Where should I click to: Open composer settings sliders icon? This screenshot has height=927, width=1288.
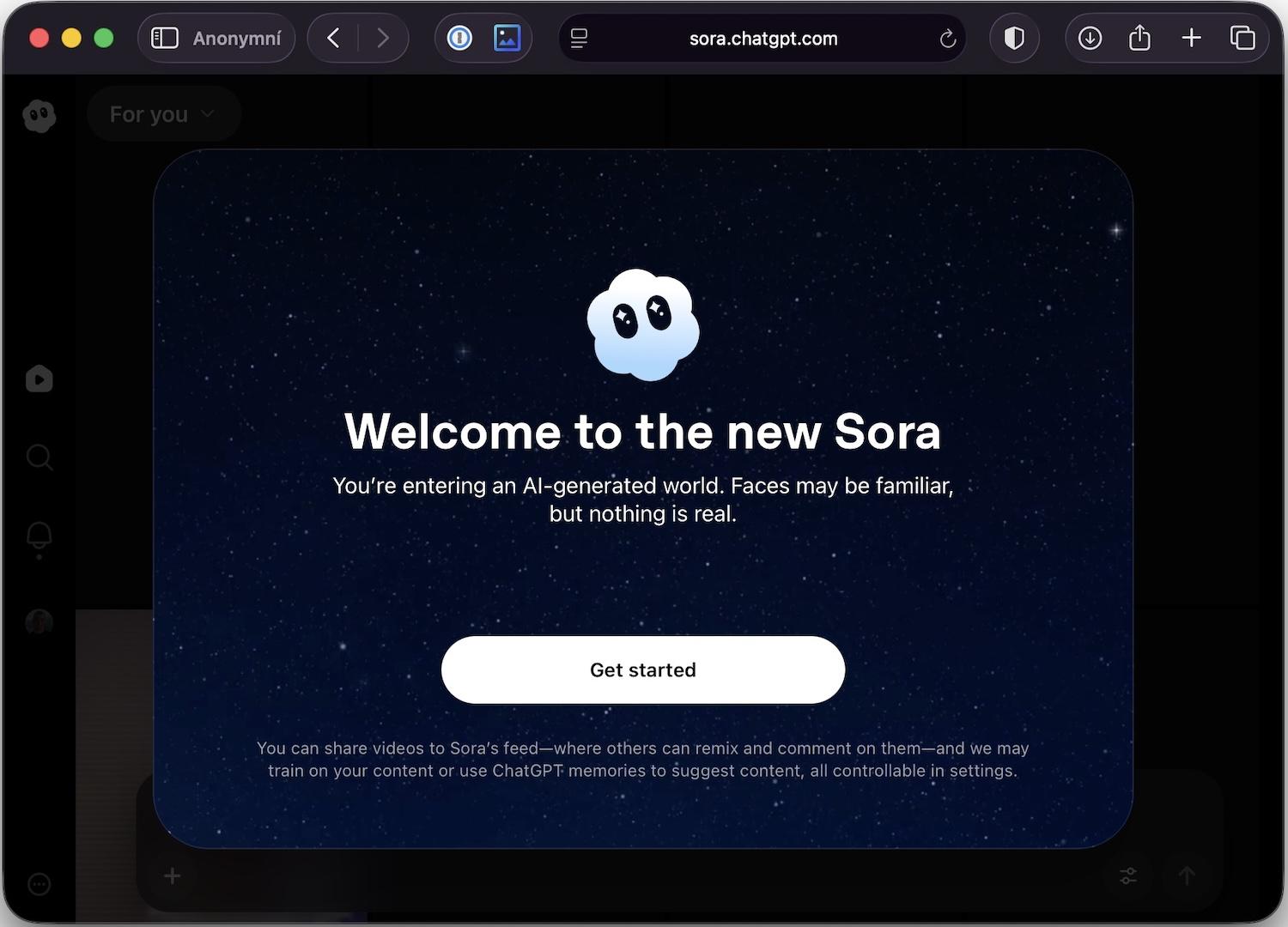[1127, 875]
